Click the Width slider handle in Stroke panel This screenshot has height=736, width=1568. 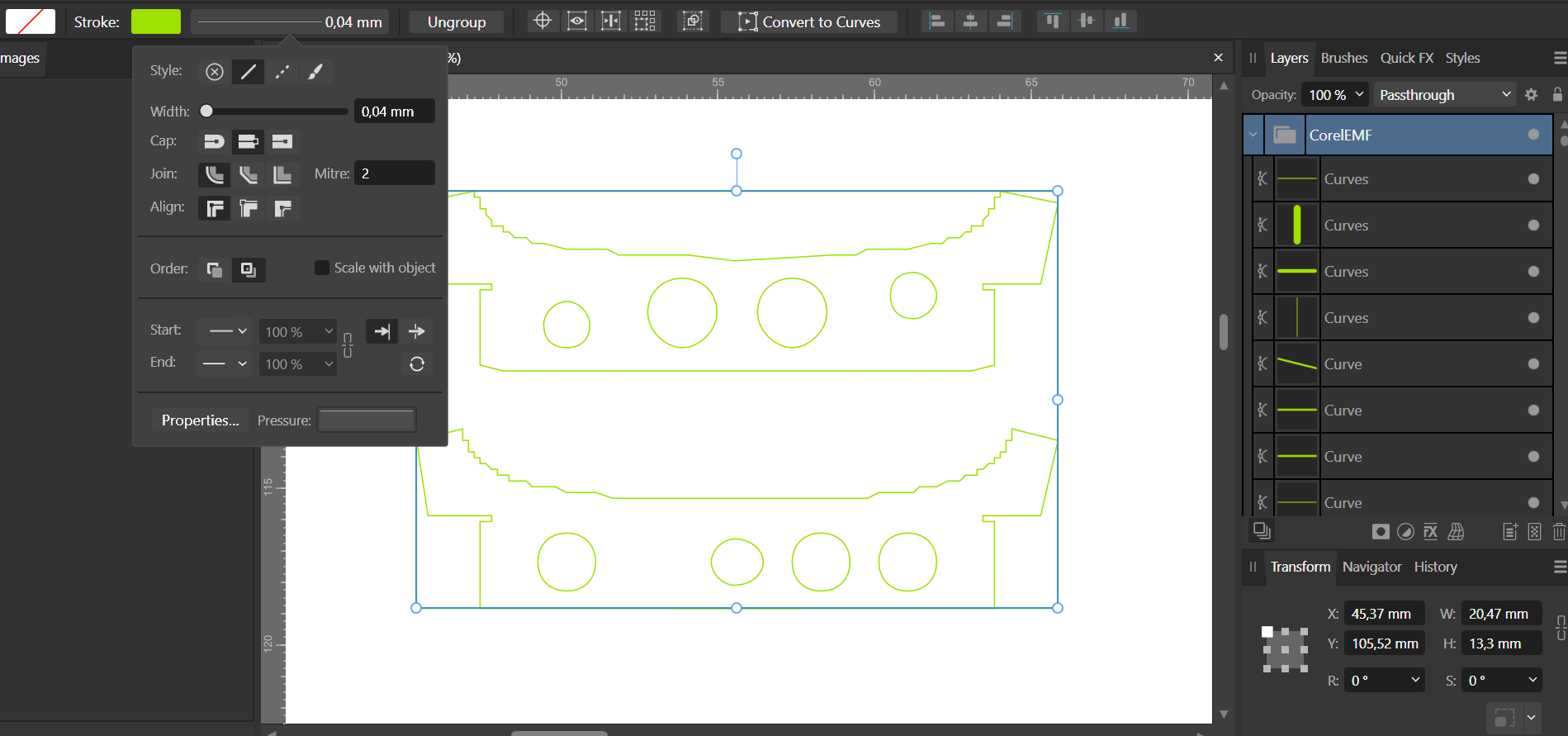coord(206,111)
